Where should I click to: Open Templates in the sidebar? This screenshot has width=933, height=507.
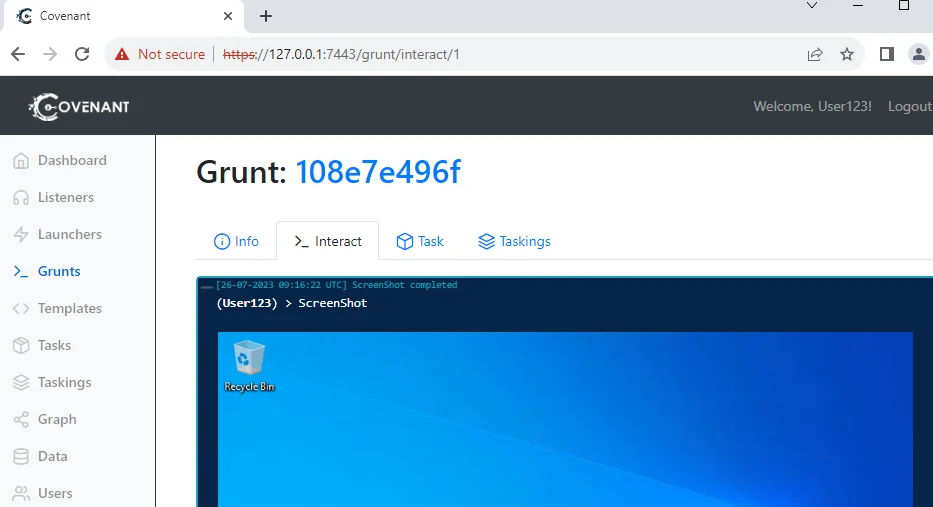click(x=57, y=308)
